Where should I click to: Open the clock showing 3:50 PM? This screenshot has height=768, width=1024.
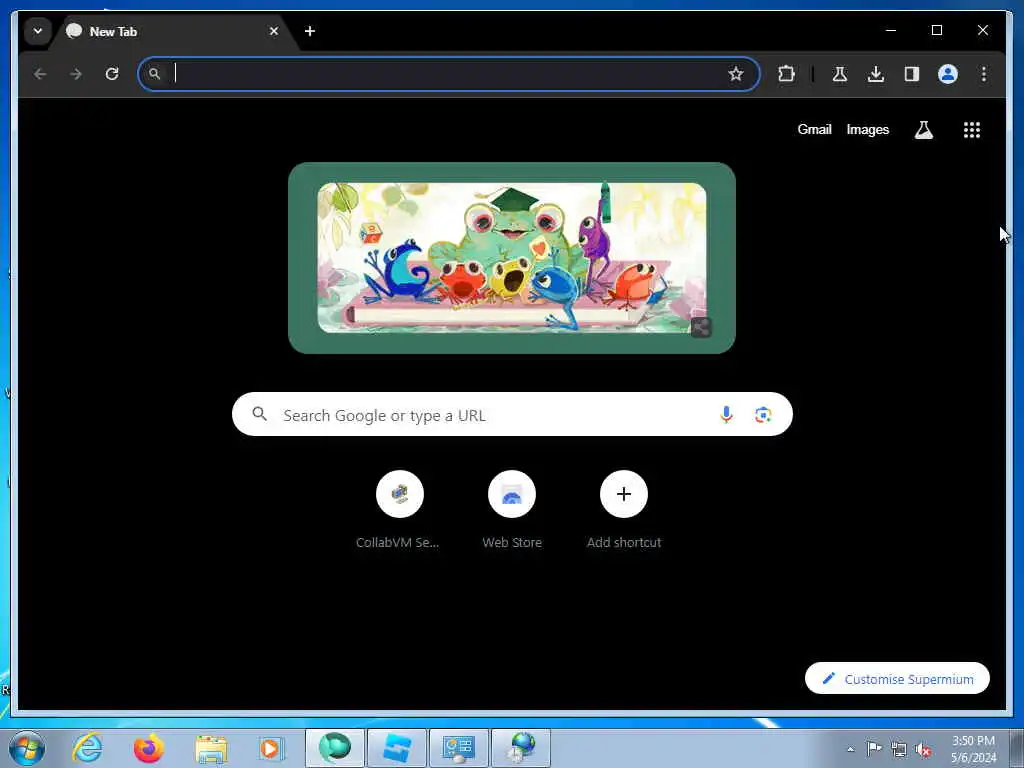click(x=973, y=749)
